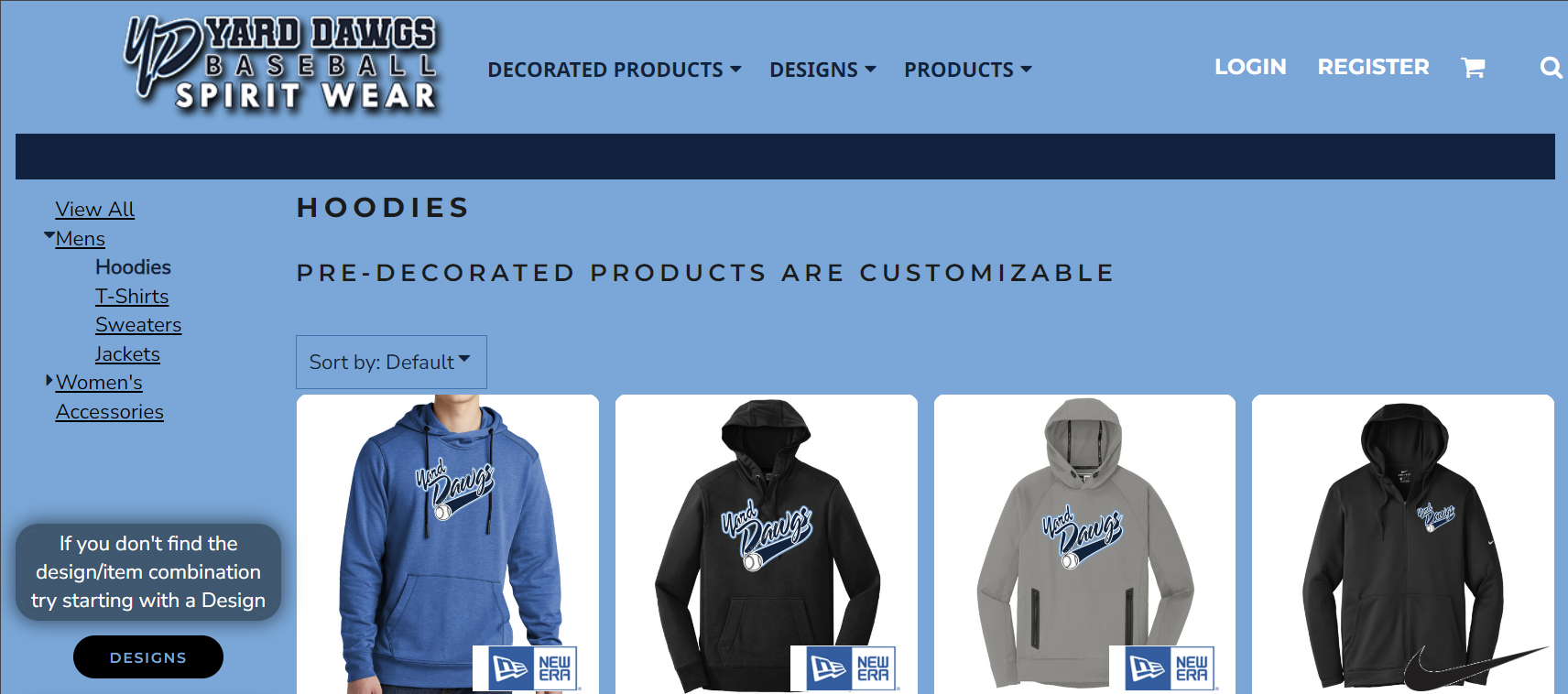The image size is (1568, 694).
Task: Click New Era badge on gray hoodie
Action: click(x=1163, y=667)
